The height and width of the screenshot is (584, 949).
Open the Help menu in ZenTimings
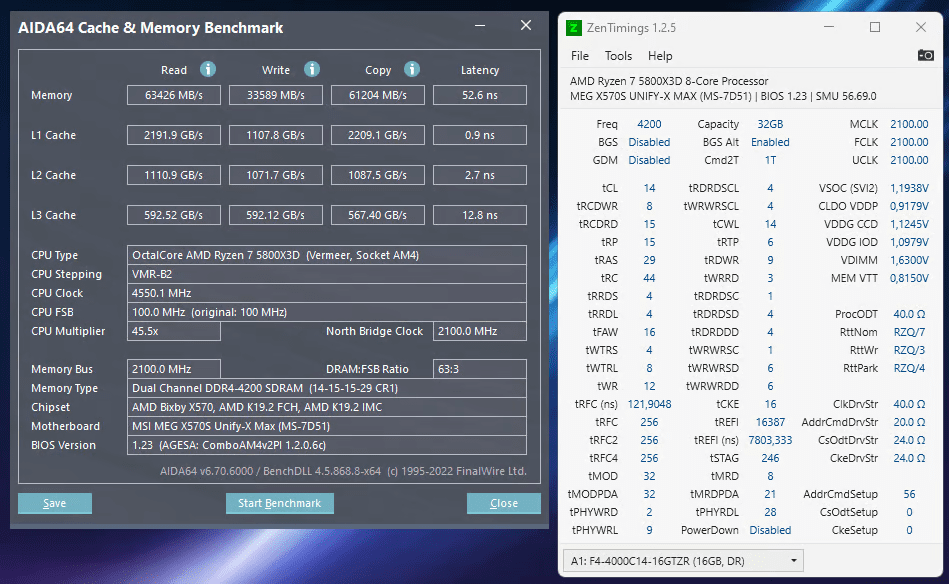[x=660, y=56]
